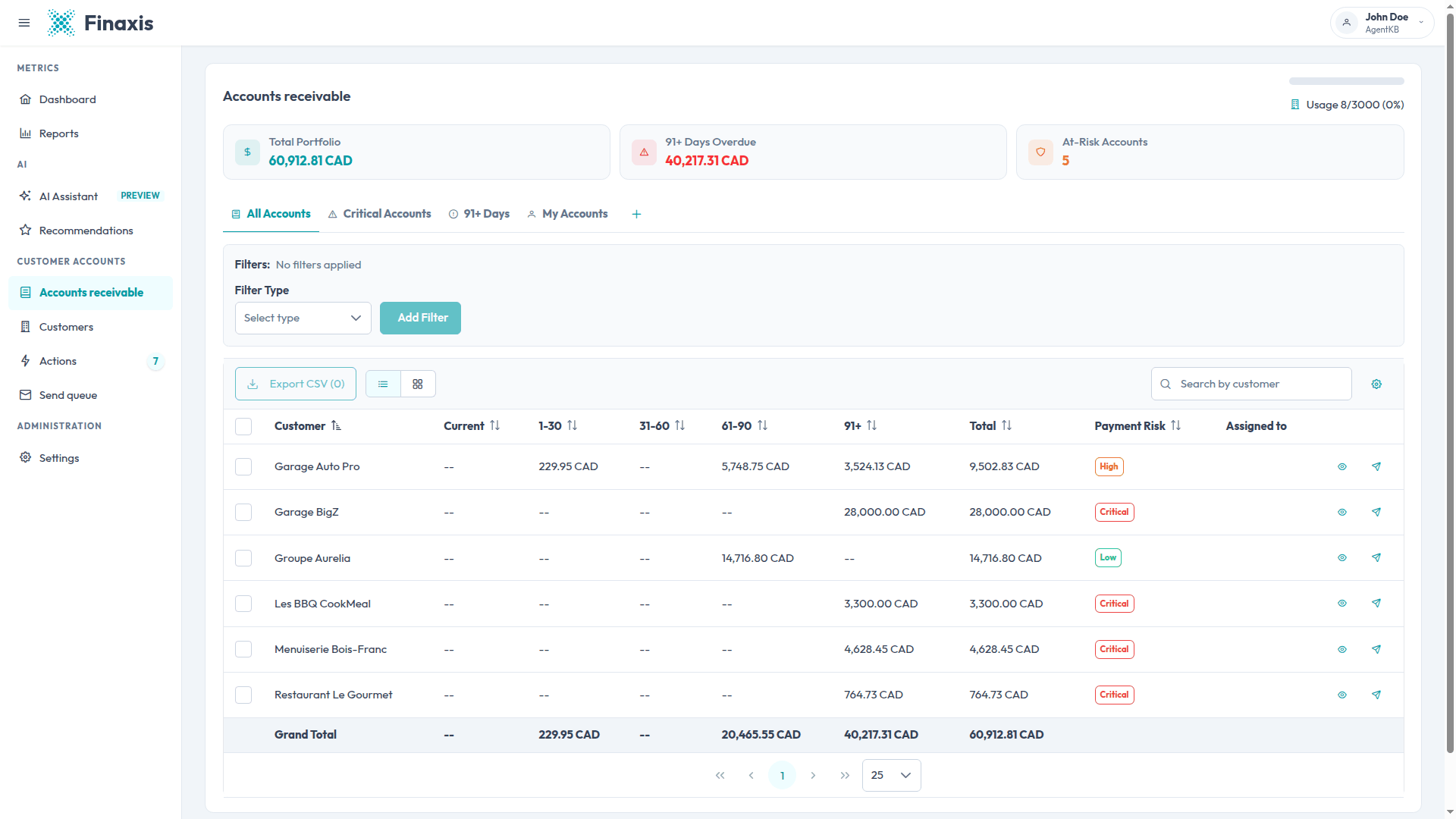Screen dimensions: 1456x819
Task: Click the usage progress bar
Action: click(x=1346, y=81)
